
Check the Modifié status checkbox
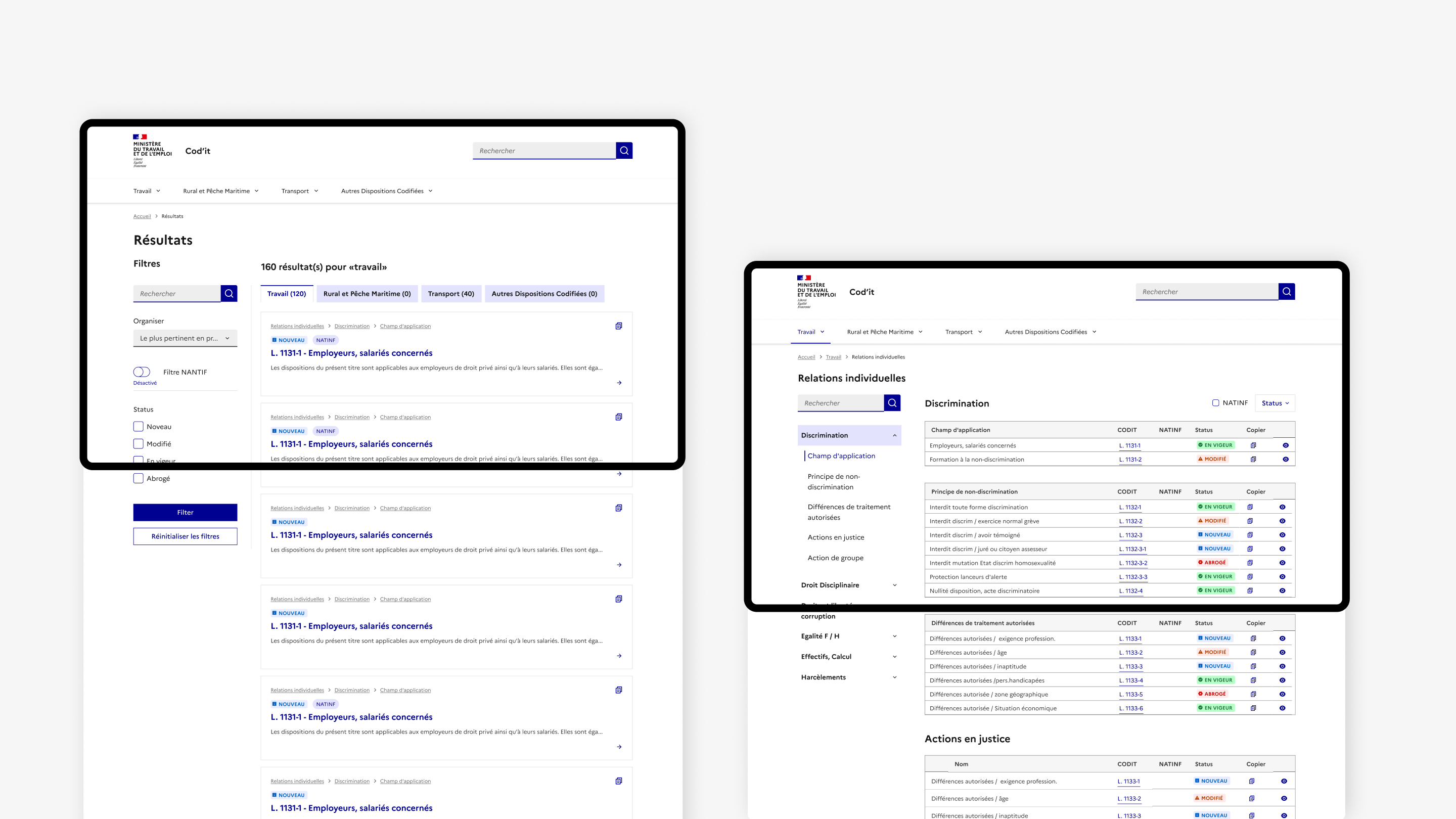click(x=138, y=444)
